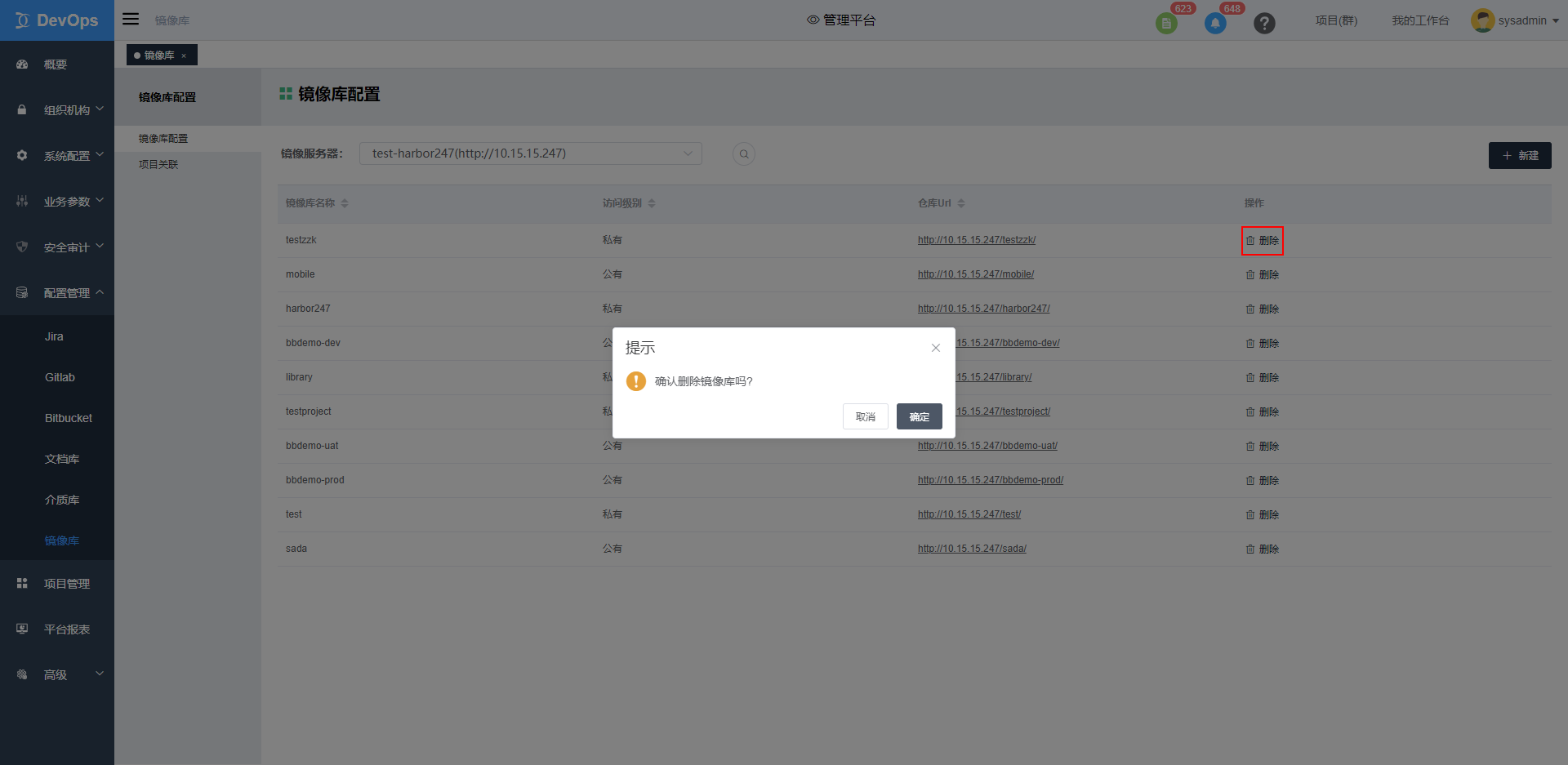
Task: Open 概要 in the sidebar
Action: 57,64
